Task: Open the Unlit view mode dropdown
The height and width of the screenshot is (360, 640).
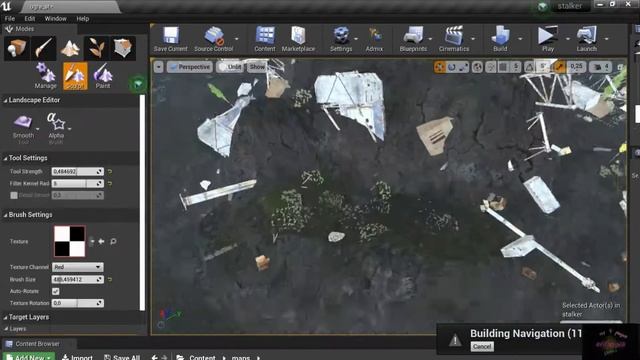Action: [x=231, y=67]
